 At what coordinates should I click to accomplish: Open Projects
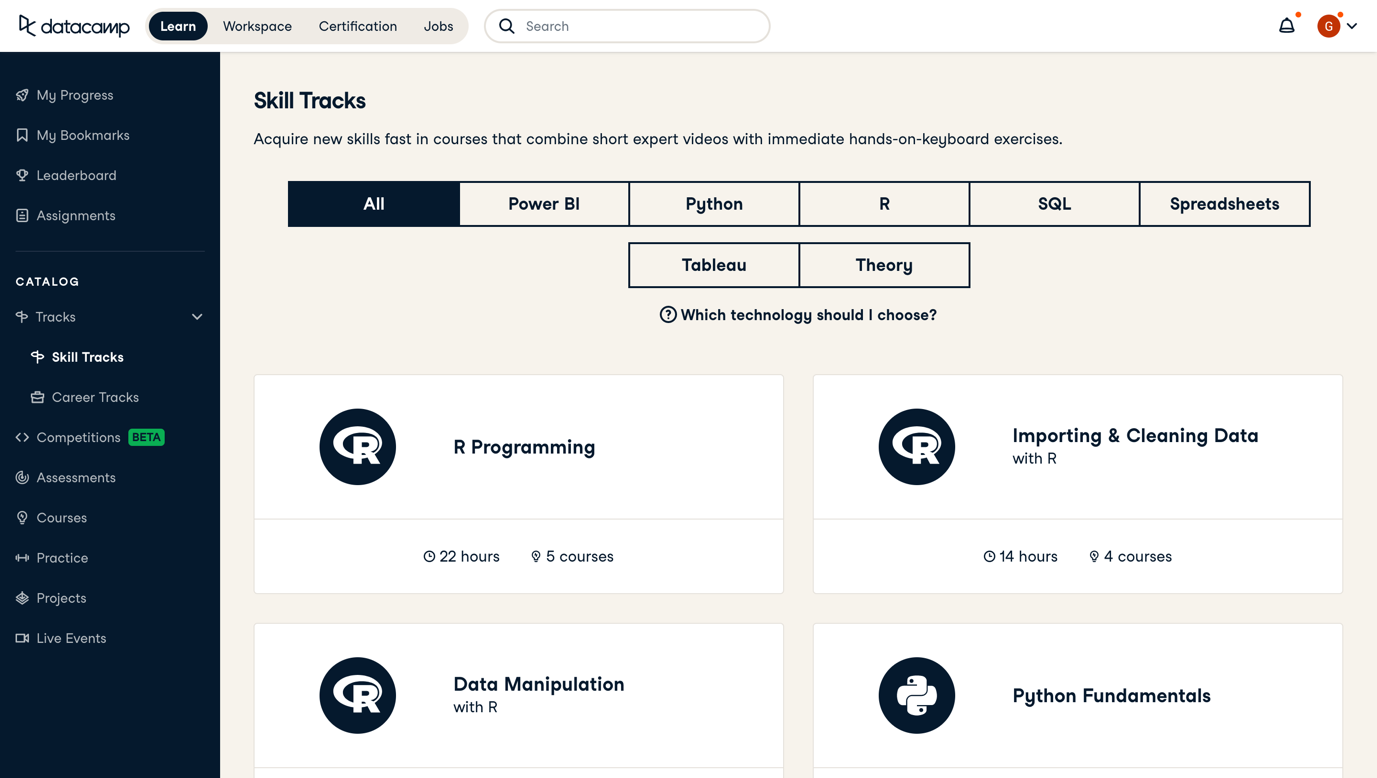[x=61, y=598]
